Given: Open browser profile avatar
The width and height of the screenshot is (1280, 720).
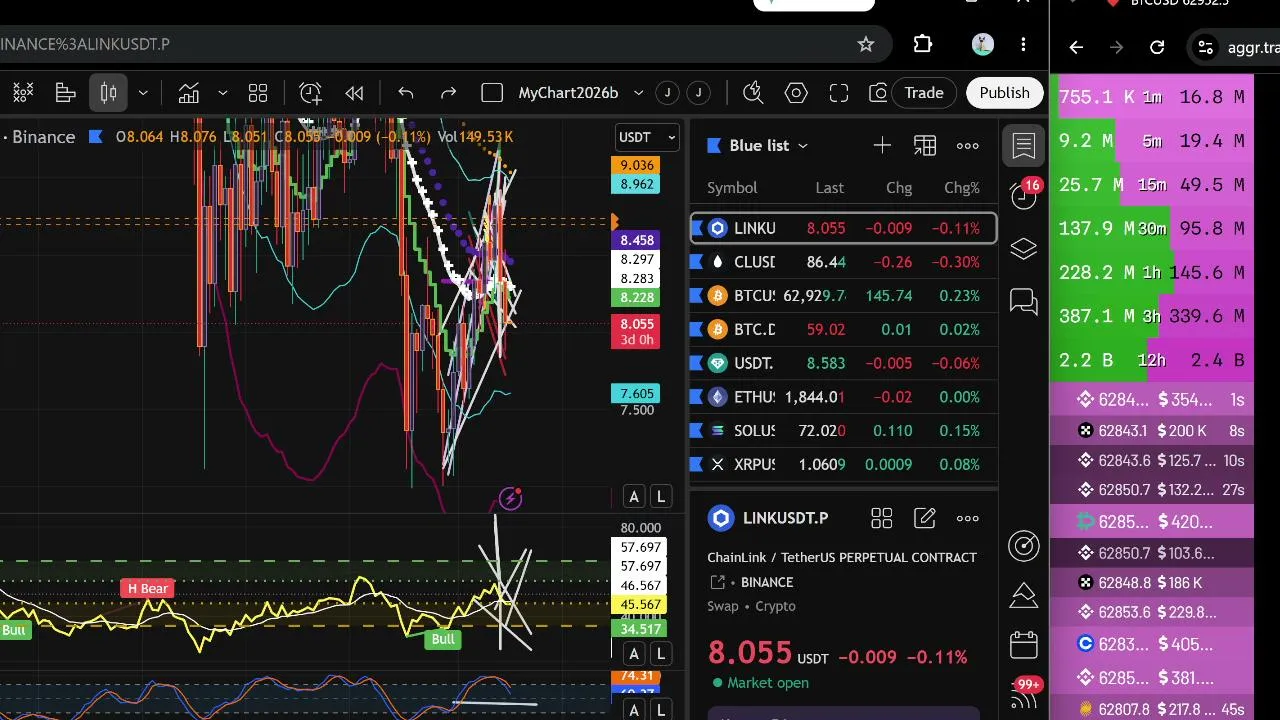Looking at the screenshot, I should pos(982,44).
